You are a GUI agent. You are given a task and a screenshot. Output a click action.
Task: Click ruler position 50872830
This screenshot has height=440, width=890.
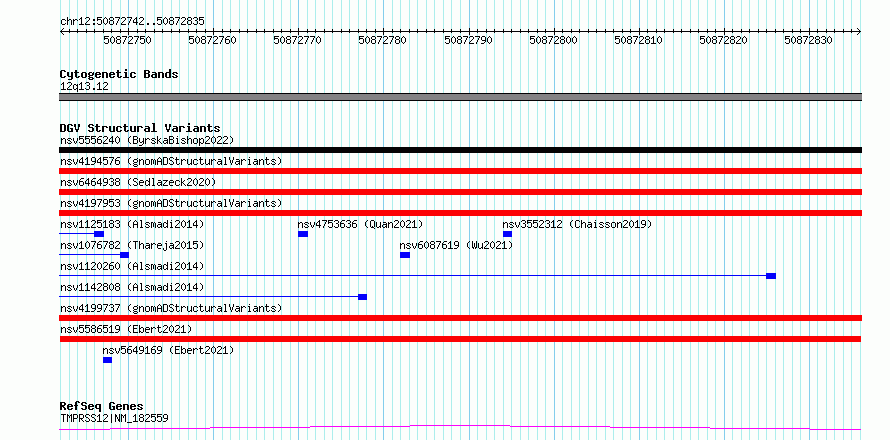[x=809, y=40]
